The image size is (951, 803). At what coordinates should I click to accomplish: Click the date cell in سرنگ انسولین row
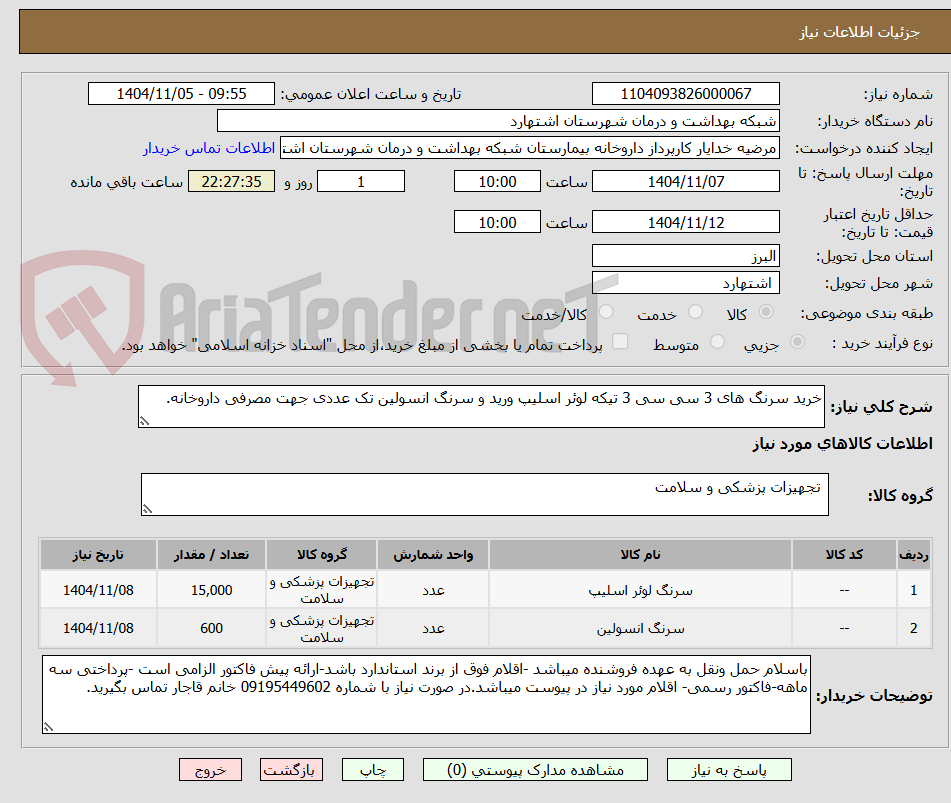click(98, 628)
